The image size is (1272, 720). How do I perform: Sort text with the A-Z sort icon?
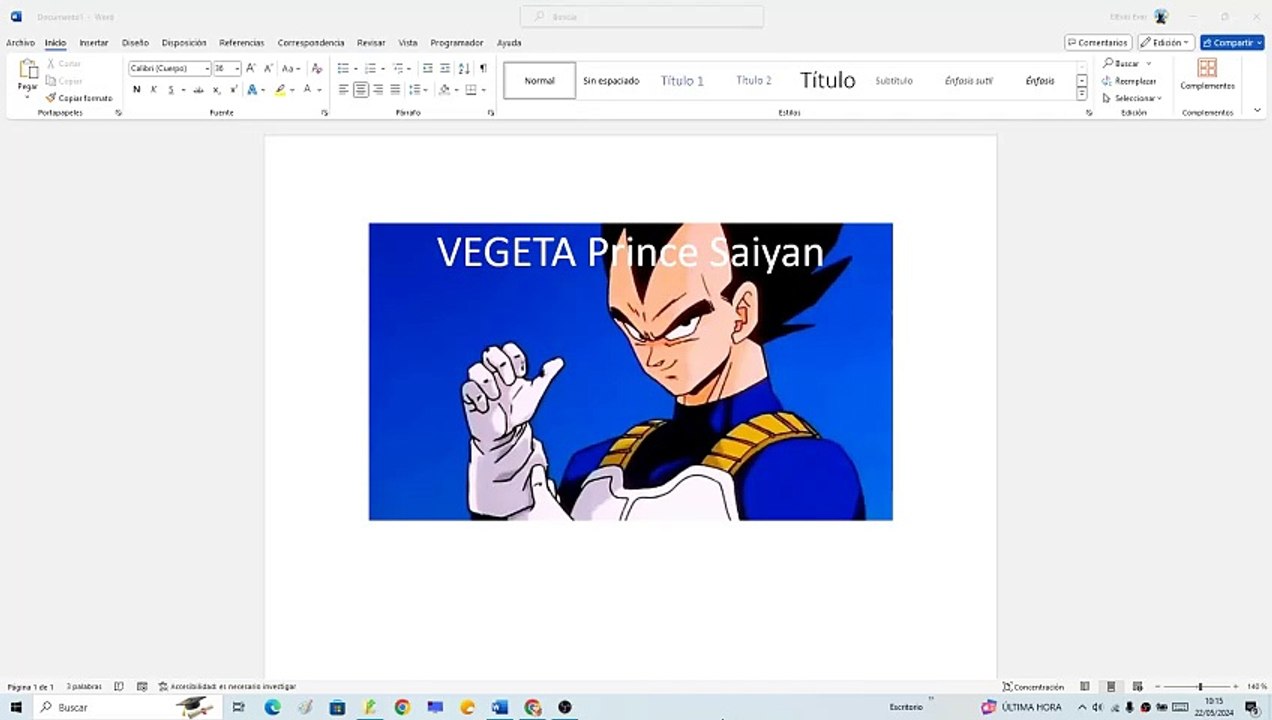click(464, 68)
